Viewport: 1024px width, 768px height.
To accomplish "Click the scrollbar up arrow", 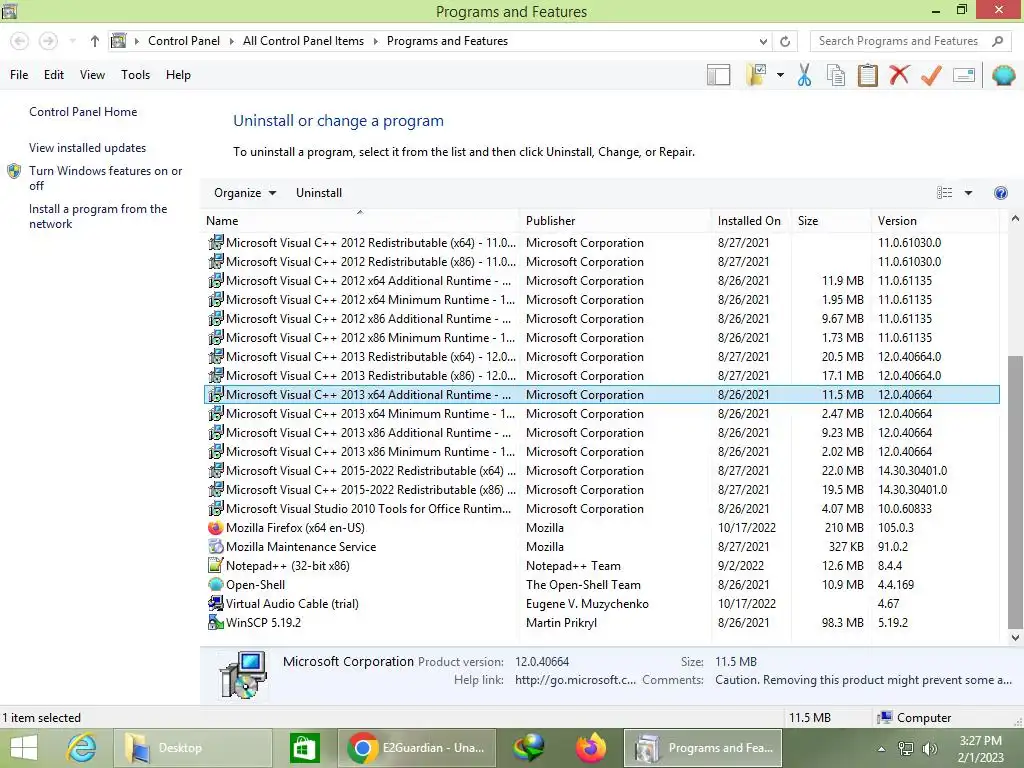I will click(1015, 219).
